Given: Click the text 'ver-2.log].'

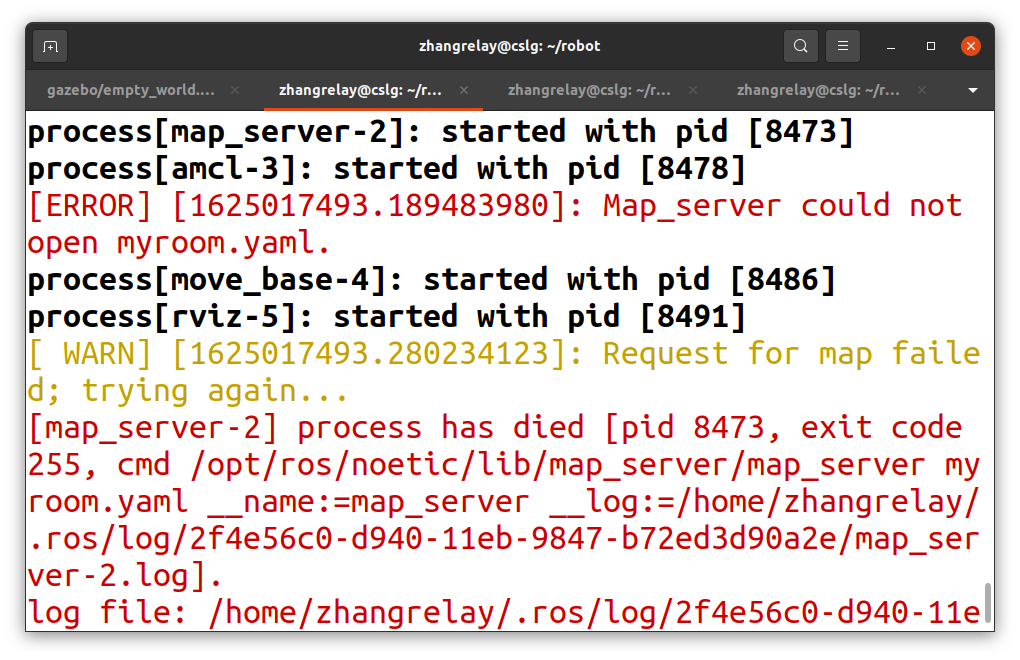Looking at the screenshot, I should pos(125,577).
